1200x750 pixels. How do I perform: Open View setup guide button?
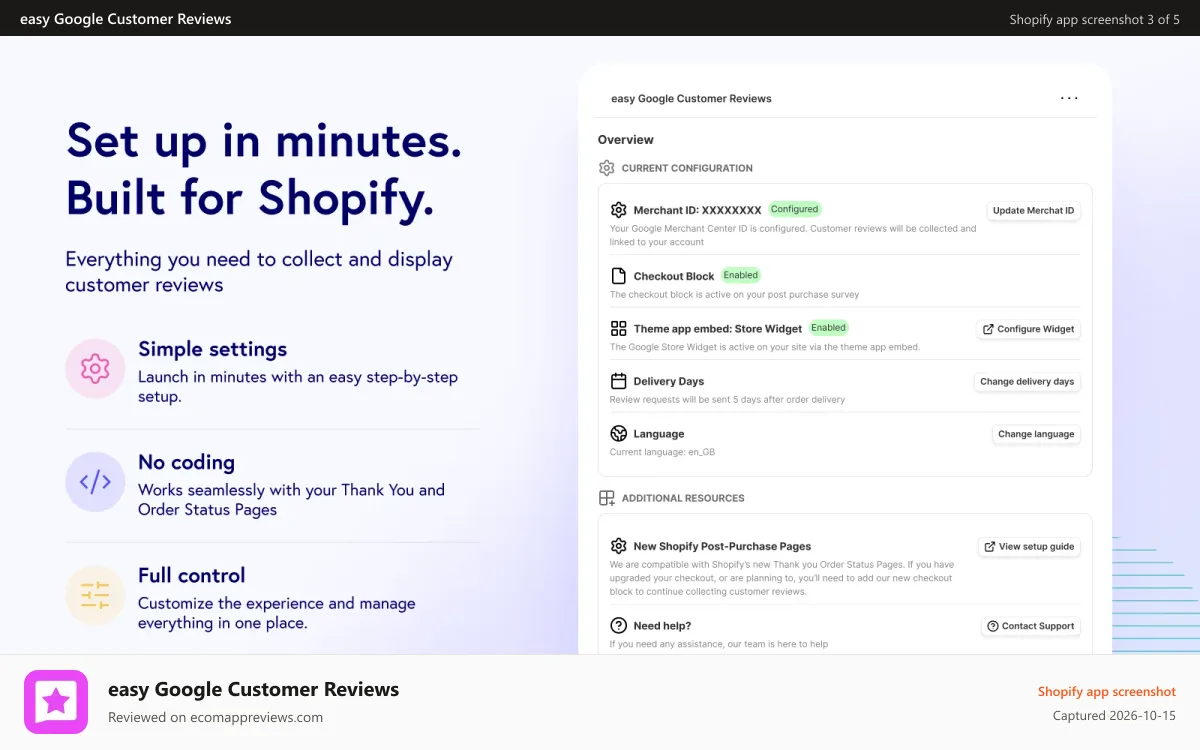pyautogui.click(x=1029, y=547)
